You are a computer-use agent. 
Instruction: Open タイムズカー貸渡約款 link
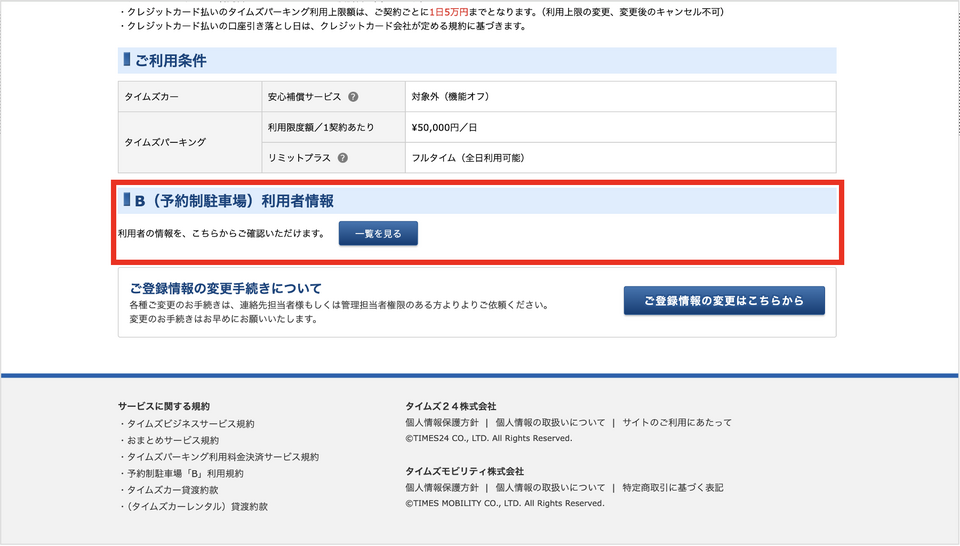pos(173,490)
